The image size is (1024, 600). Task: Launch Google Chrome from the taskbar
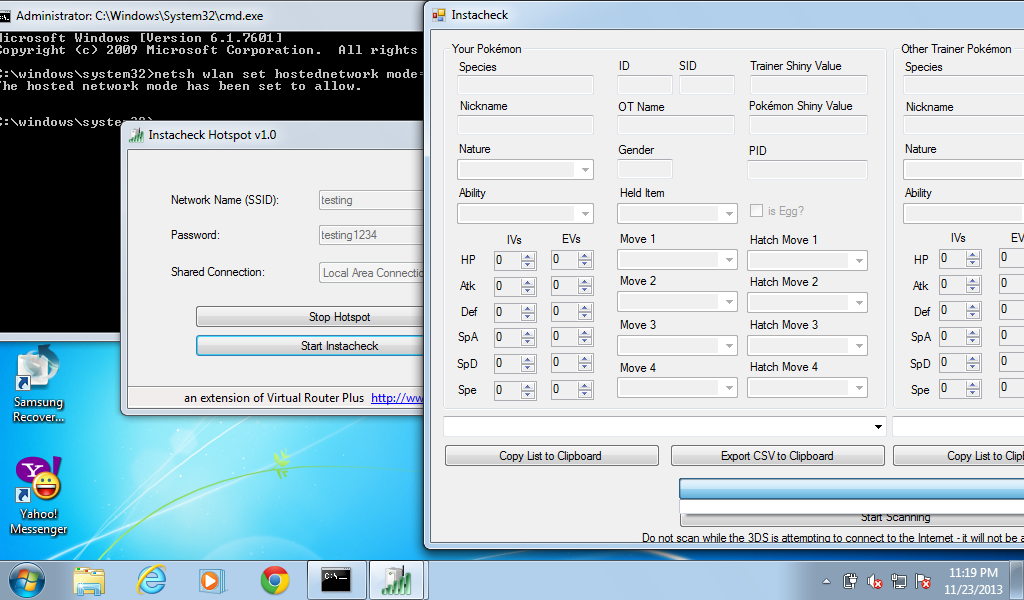pyautogui.click(x=275, y=580)
